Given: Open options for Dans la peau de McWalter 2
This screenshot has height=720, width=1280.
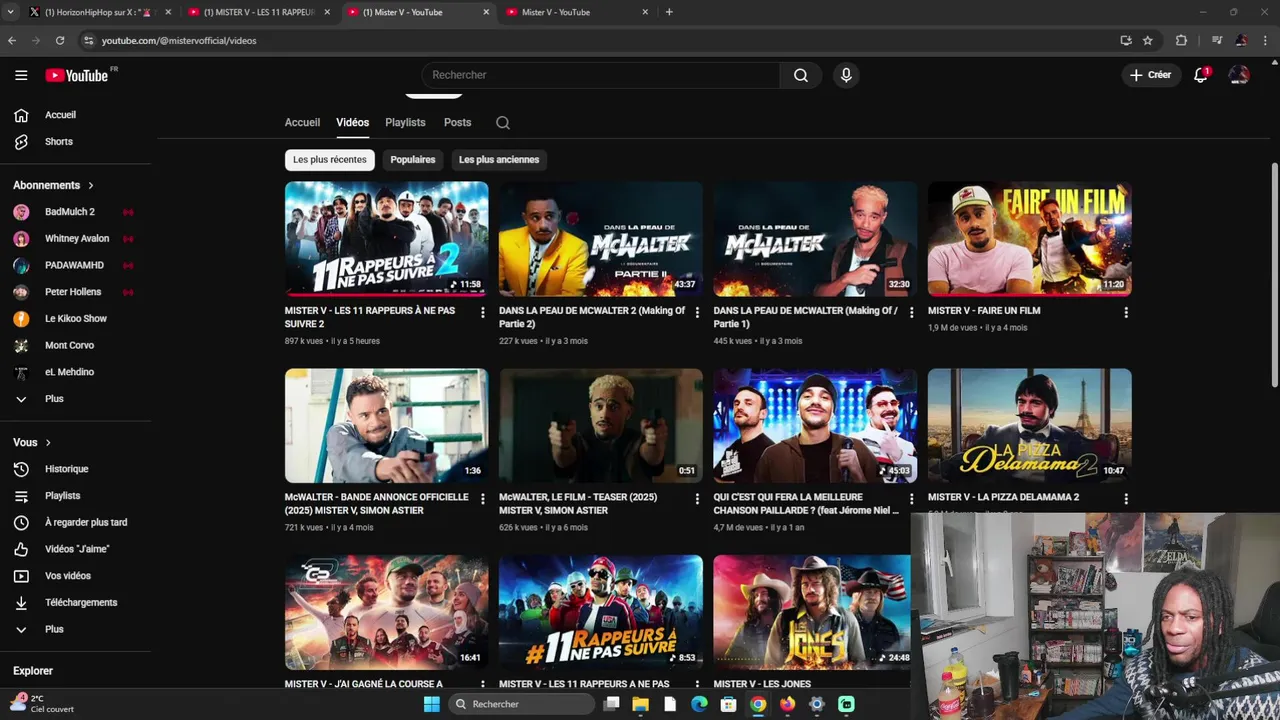Looking at the screenshot, I should pos(697,312).
